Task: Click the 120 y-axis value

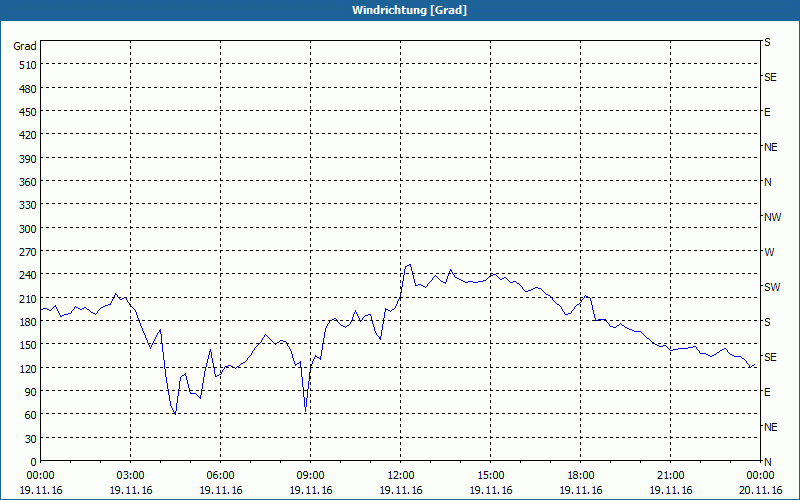Action: point(29,369)
